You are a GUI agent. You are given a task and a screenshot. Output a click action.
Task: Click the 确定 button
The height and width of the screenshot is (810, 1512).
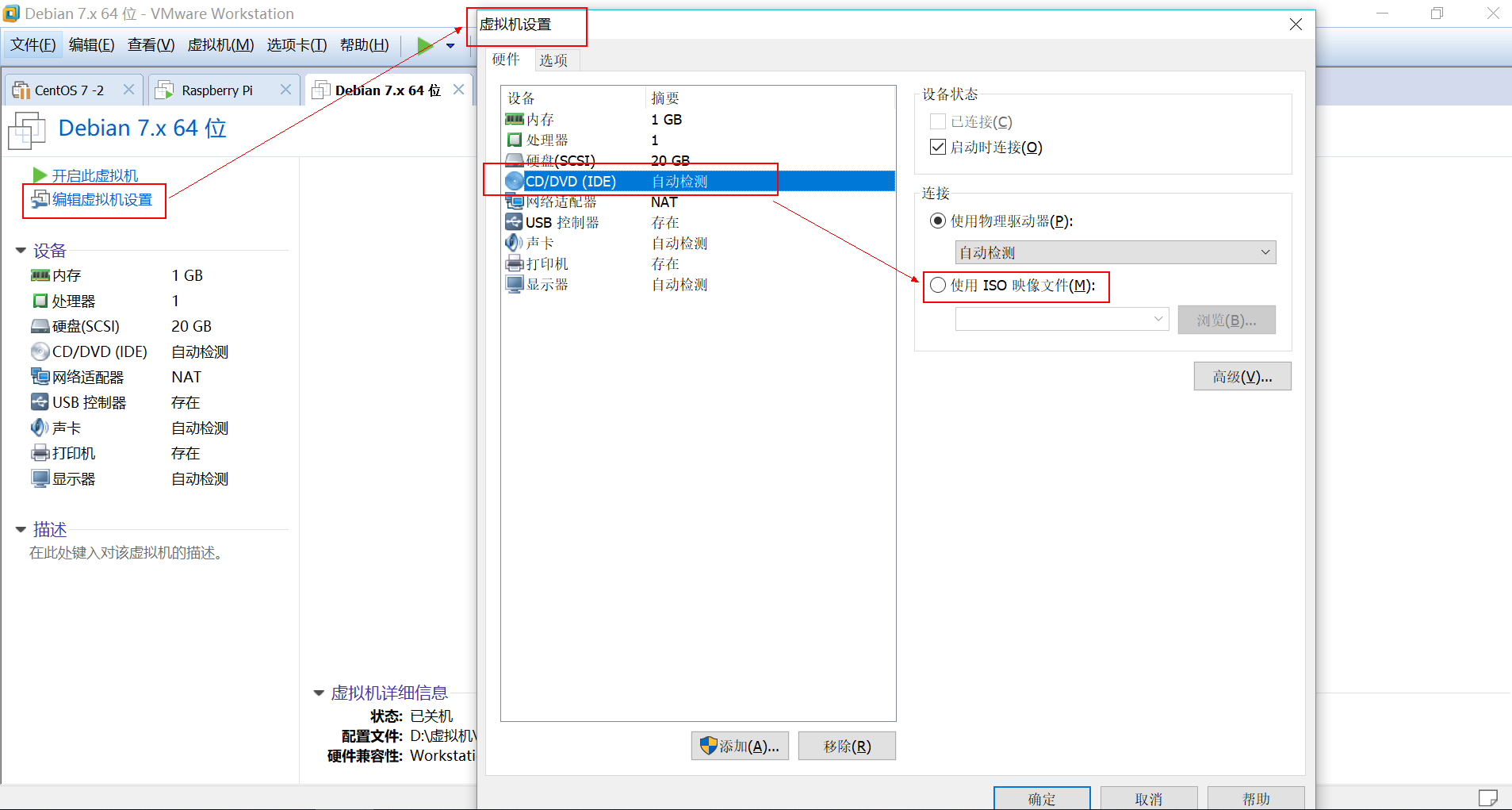[1042, 798]
